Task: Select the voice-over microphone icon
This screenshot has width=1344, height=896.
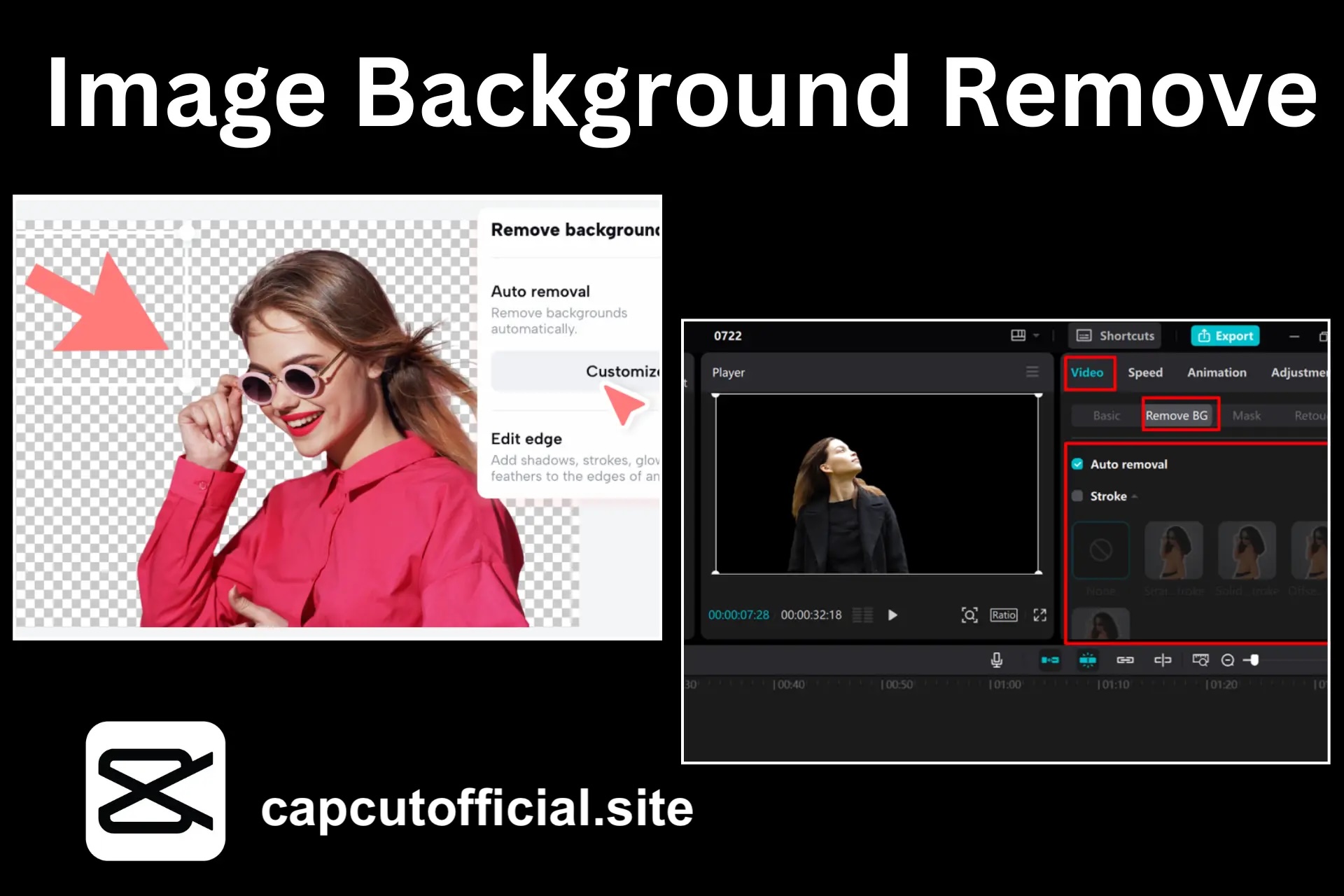Action: (x=997, y=660)
